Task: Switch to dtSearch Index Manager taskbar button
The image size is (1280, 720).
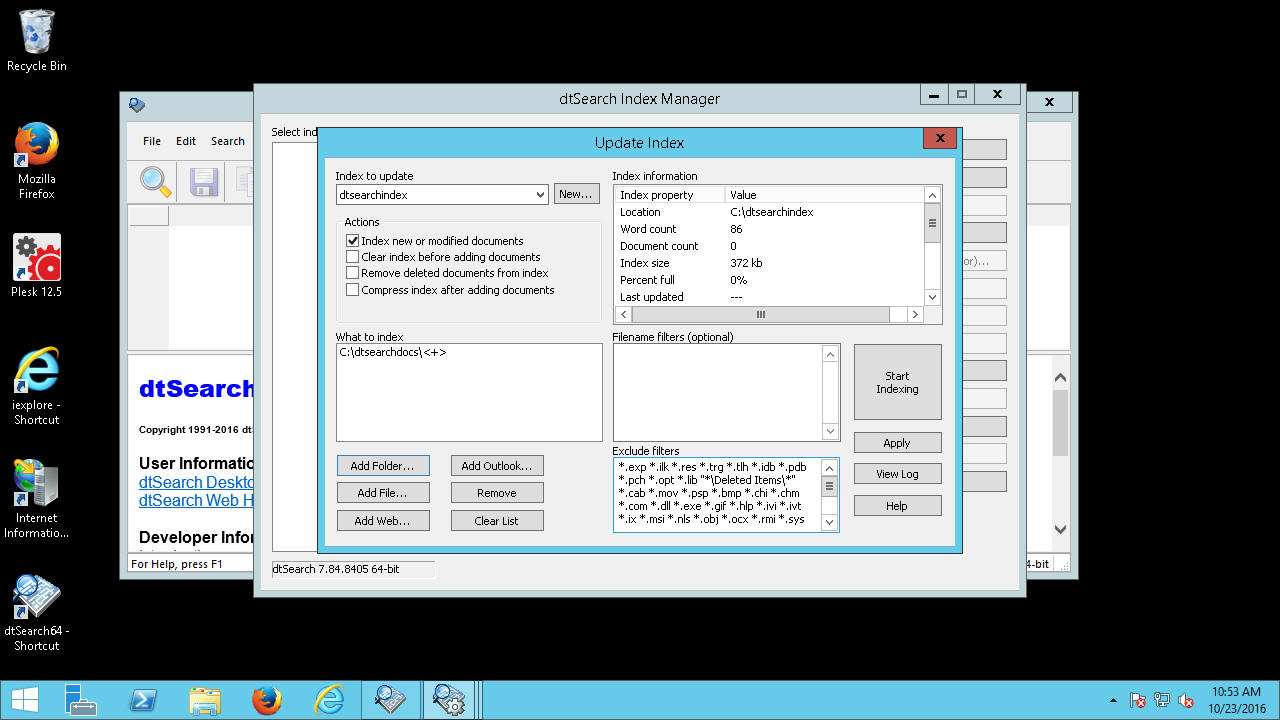Action: [x=449, y=700]
